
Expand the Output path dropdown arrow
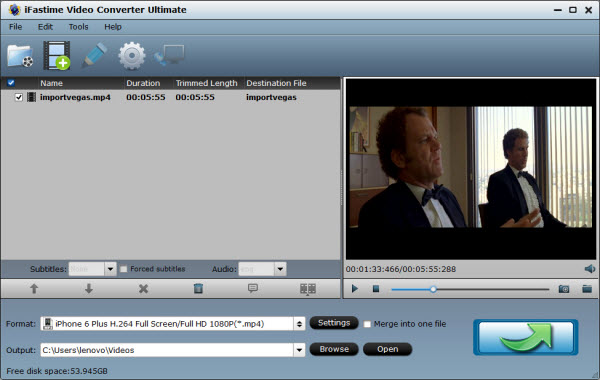tap(299, 350)
